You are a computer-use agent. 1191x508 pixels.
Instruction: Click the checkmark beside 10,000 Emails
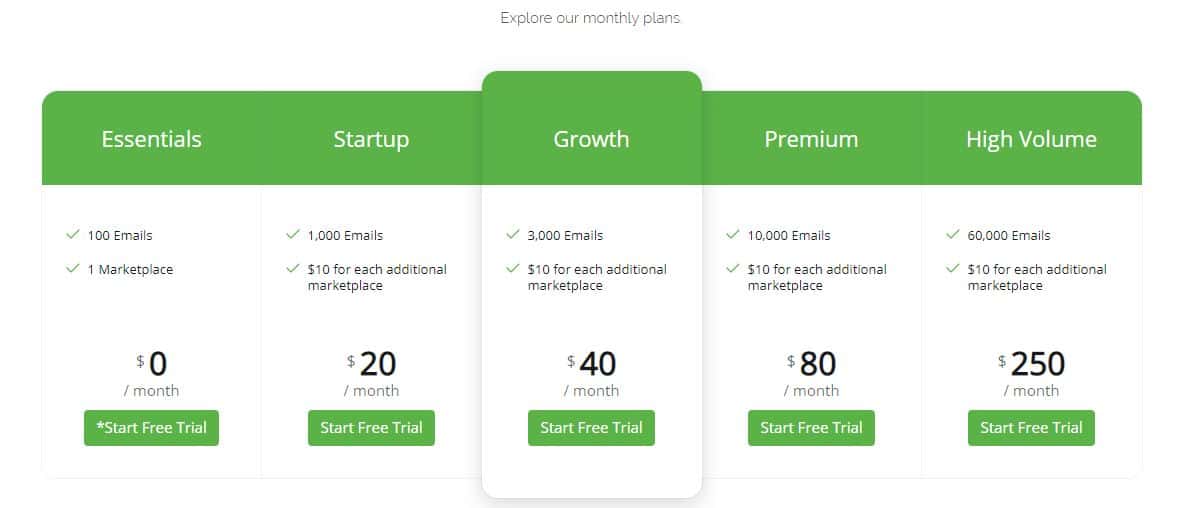click(x=732, y=235)
